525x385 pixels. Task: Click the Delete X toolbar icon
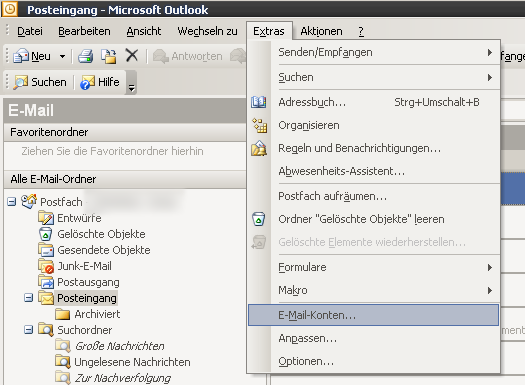[132, 55]
